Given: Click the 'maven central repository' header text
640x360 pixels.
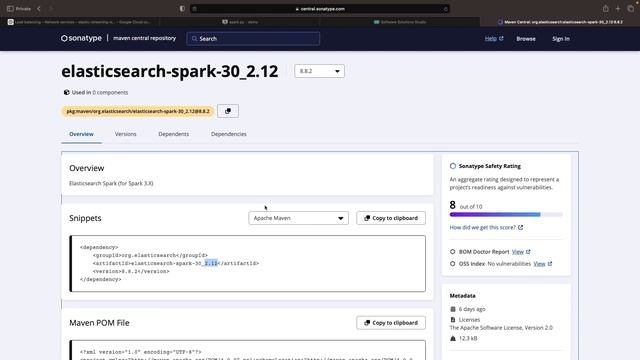Looking at the screenshot, I should 144,38.
